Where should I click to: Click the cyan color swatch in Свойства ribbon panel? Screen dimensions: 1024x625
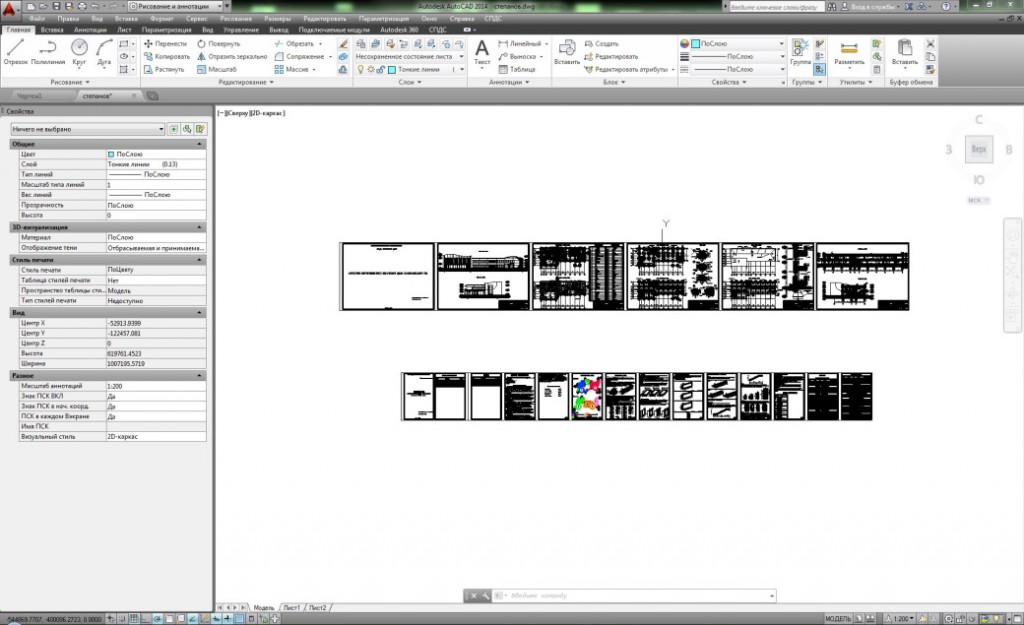(x=696, y=44)
